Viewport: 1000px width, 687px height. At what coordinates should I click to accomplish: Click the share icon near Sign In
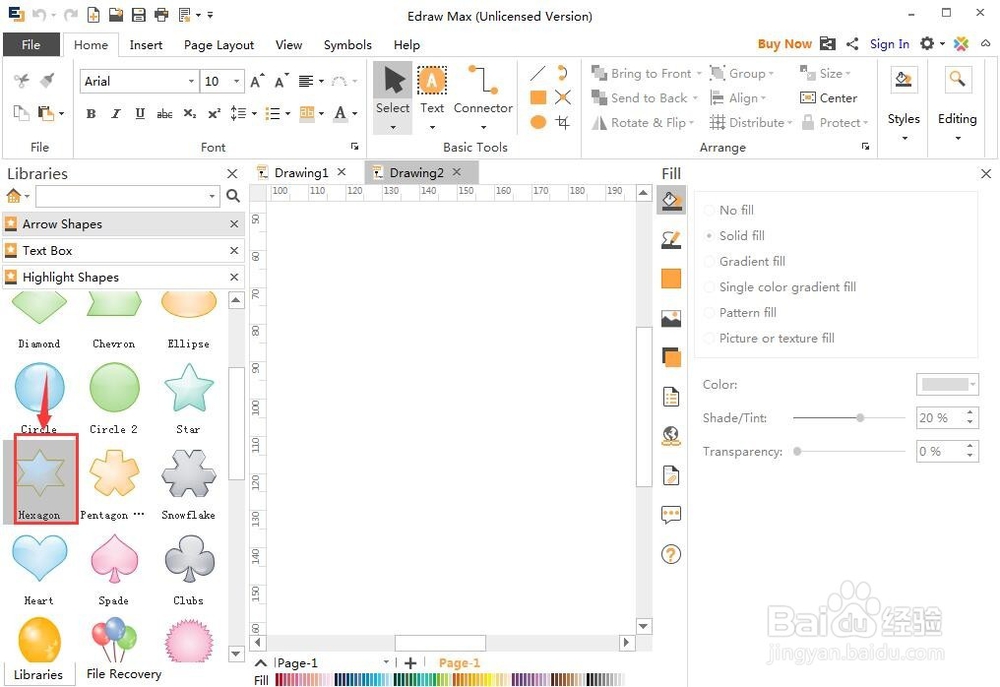point(852,44)
